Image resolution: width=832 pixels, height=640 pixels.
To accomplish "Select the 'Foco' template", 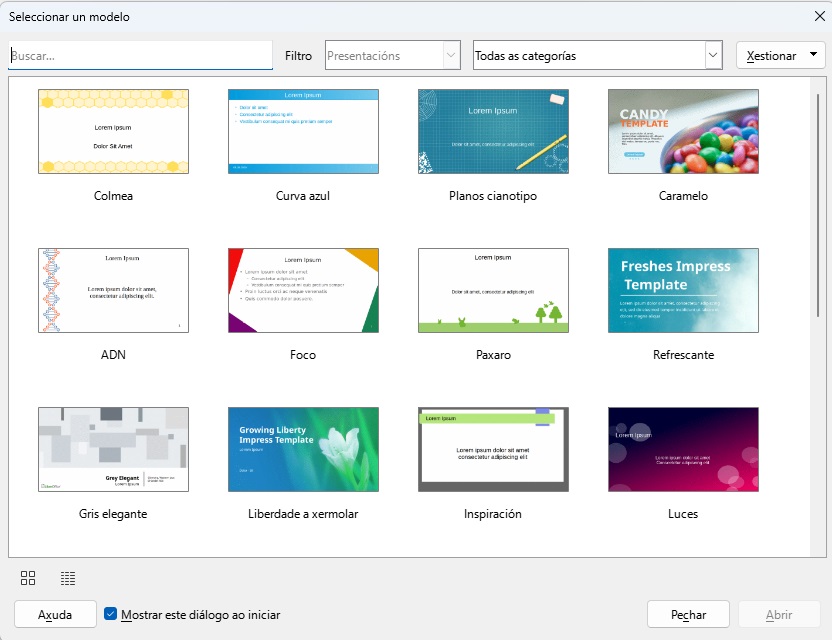I will click(303, 290).
